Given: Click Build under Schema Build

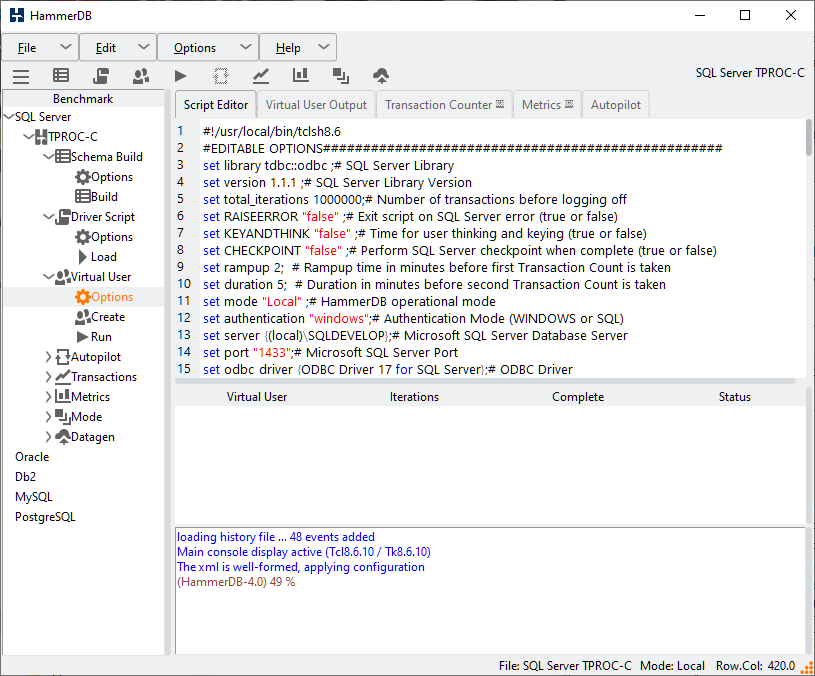Looking at the screenshot, I should click(x=104, y=196).
